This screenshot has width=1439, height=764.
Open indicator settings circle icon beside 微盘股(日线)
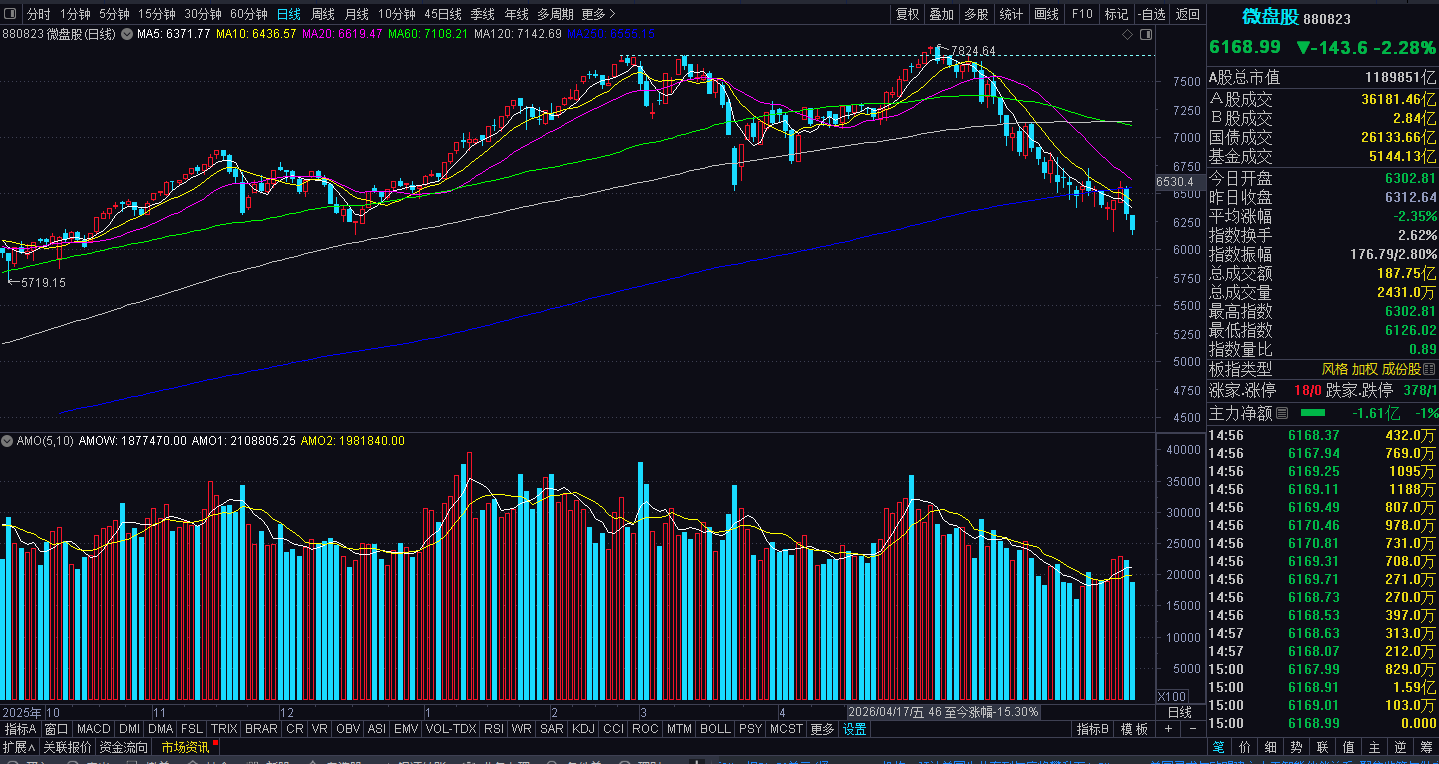coord(125,34)
